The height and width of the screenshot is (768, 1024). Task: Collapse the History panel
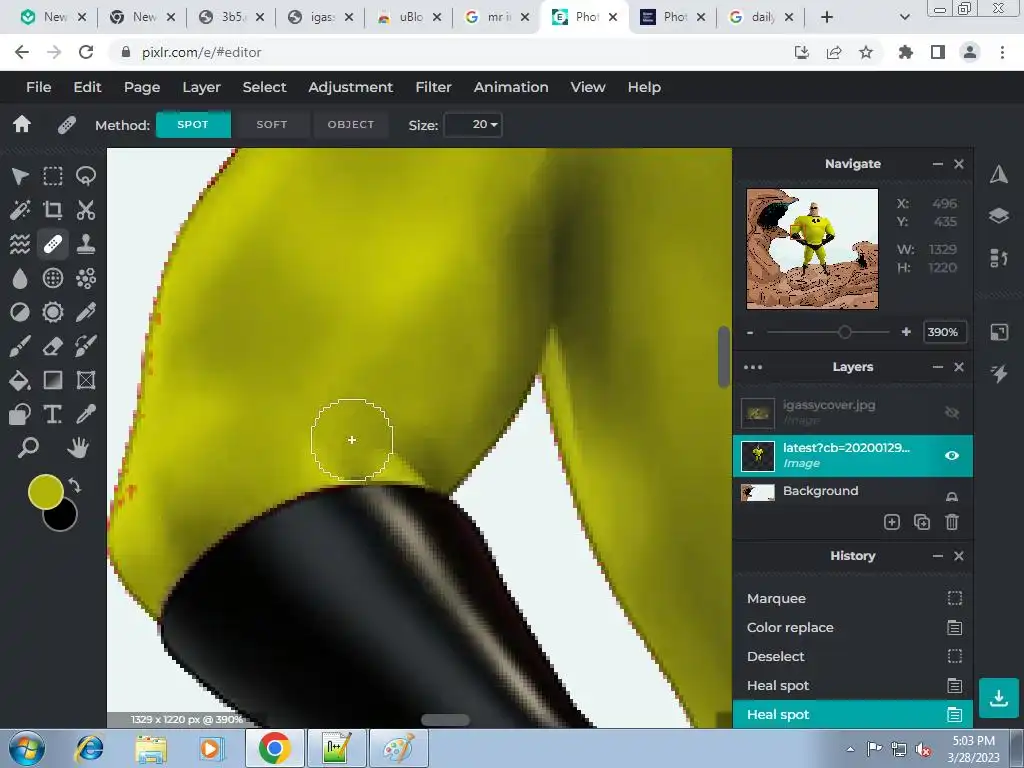[937, 556]
